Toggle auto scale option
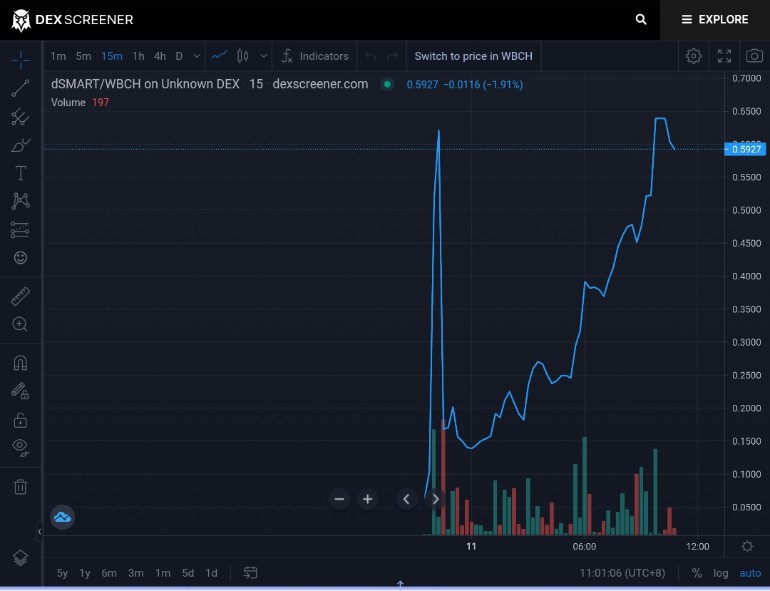 (x=750, y=573)
